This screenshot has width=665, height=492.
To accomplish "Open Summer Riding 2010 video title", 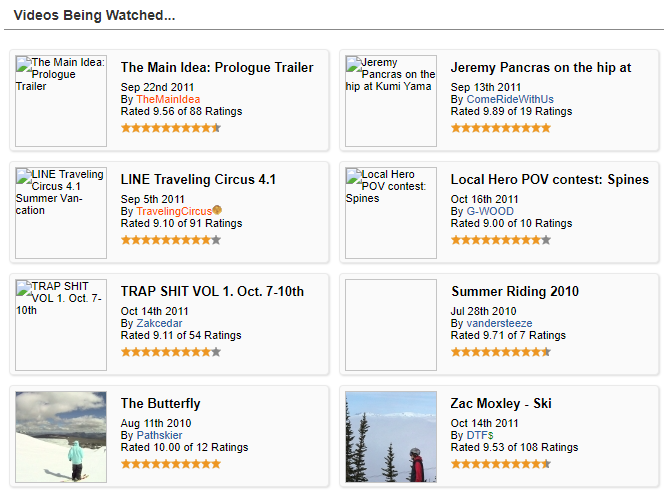I will (x=514, y=292).
